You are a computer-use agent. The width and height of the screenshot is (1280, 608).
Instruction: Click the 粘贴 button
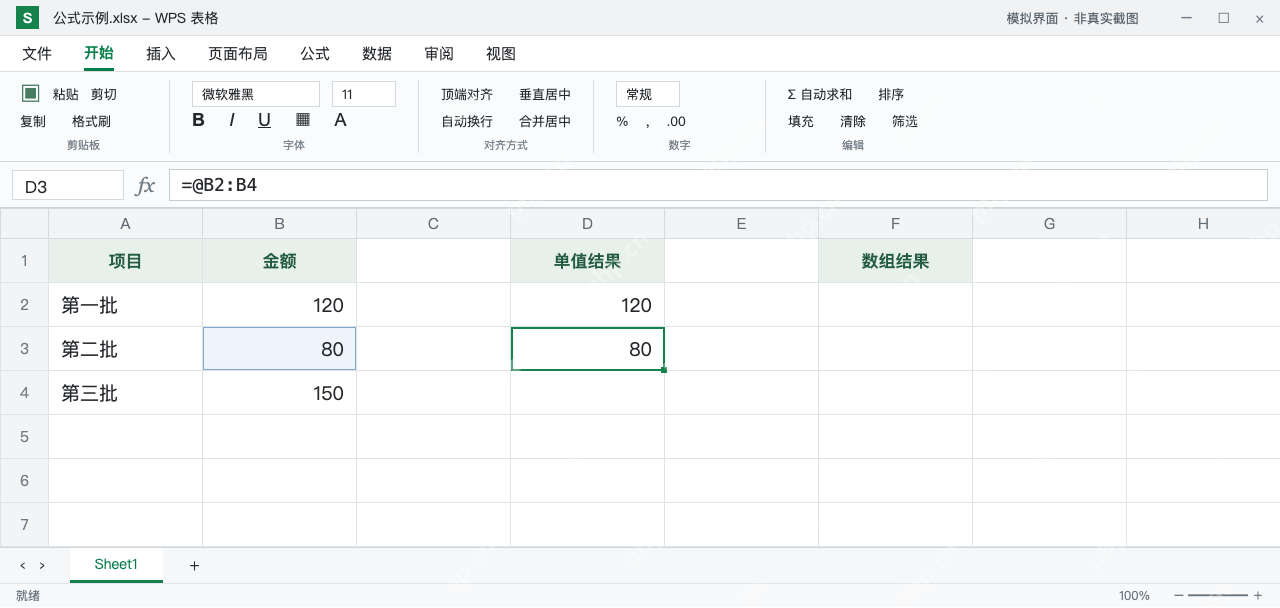pyautogui.click(x=66, y=94)
